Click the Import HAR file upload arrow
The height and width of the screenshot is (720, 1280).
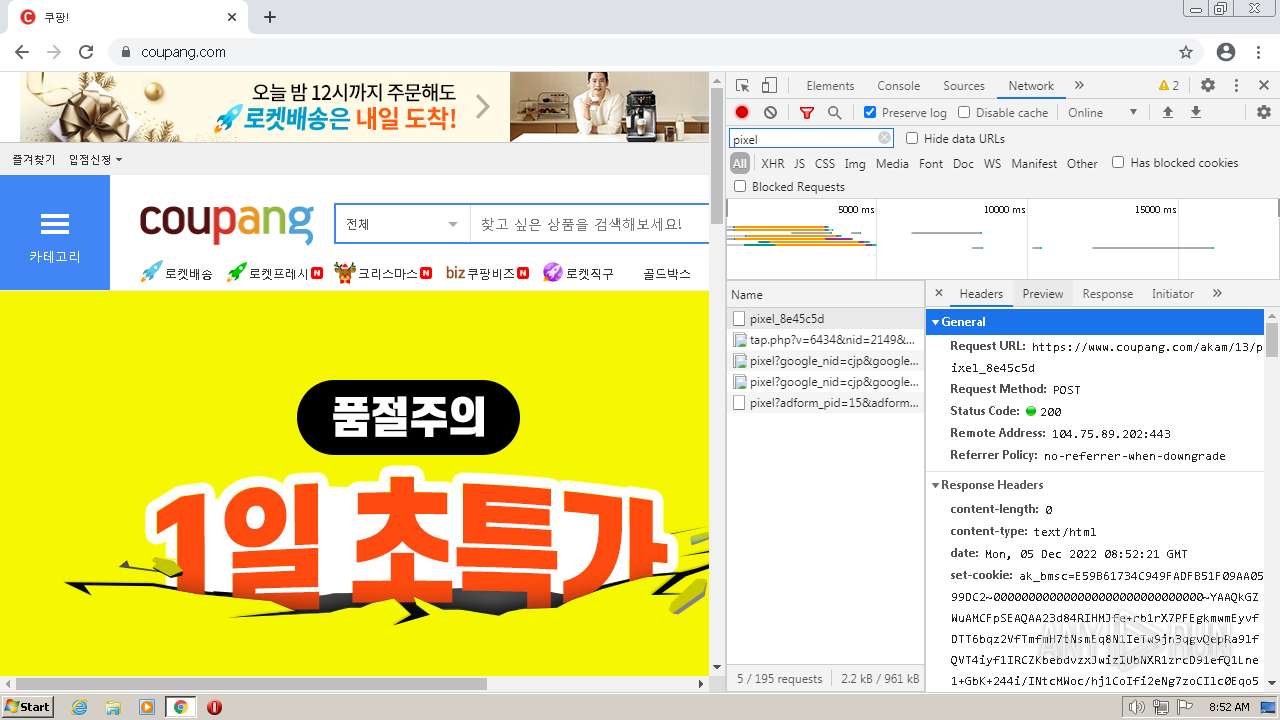pyautogui.click(x=1167, y=113)
